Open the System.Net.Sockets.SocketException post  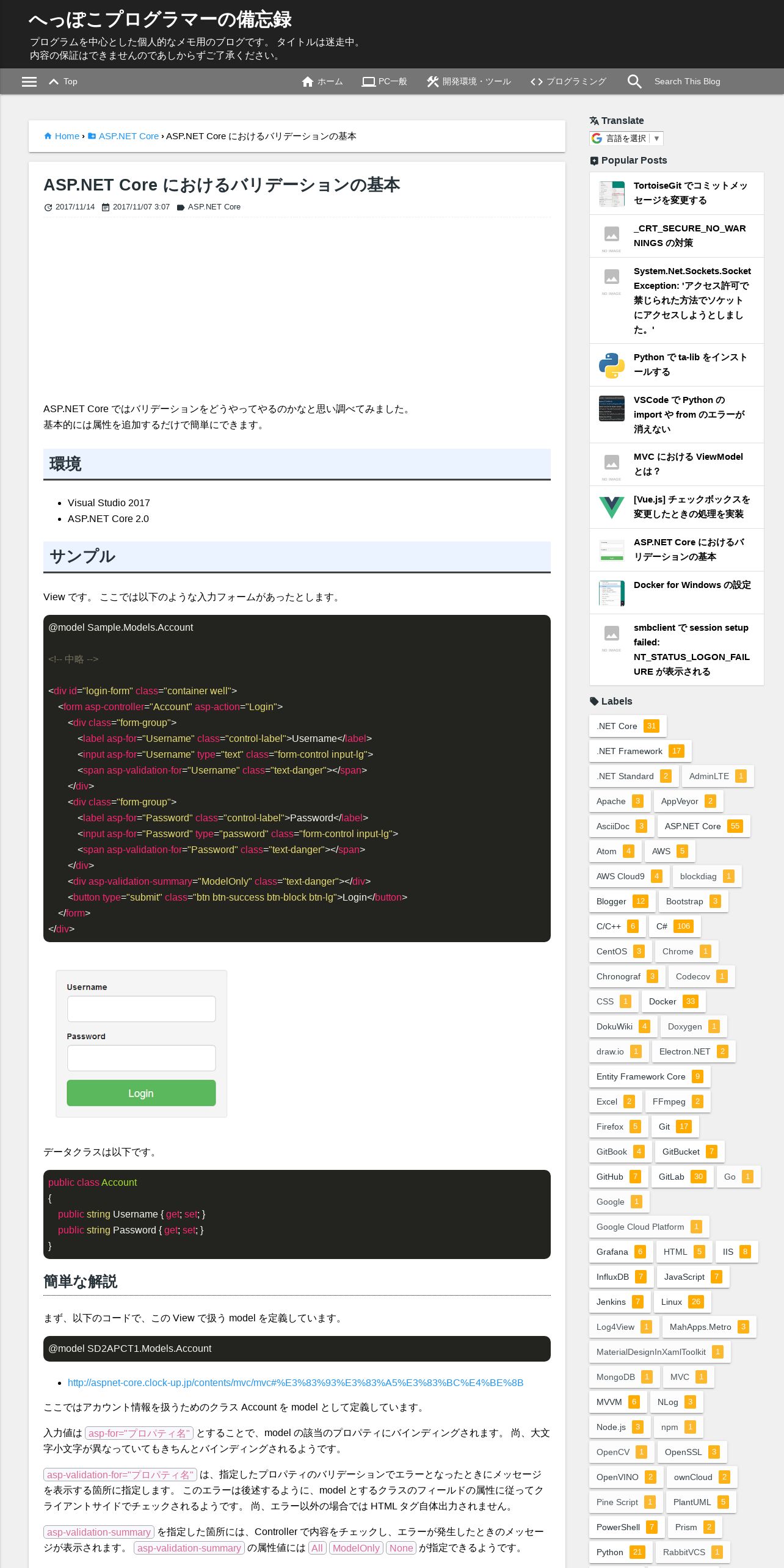[x=692, y=300]
